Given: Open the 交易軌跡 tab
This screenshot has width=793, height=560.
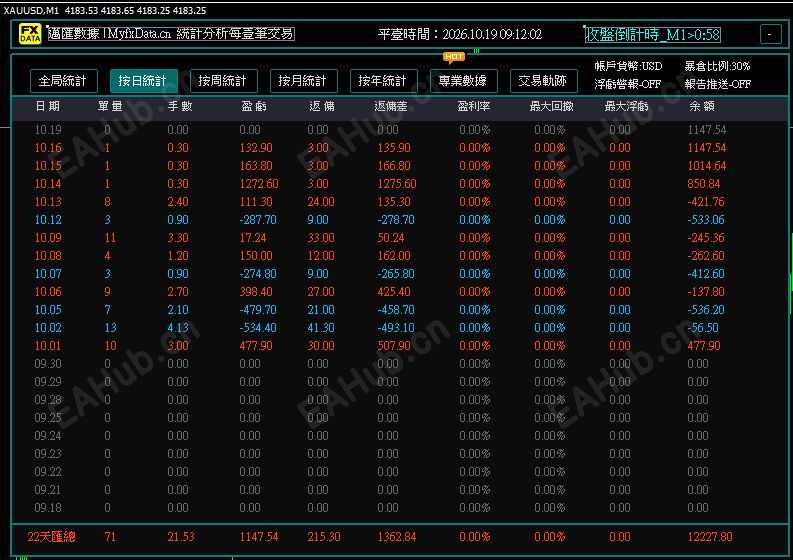Looking at the screenshot, I should click(543, 81).
